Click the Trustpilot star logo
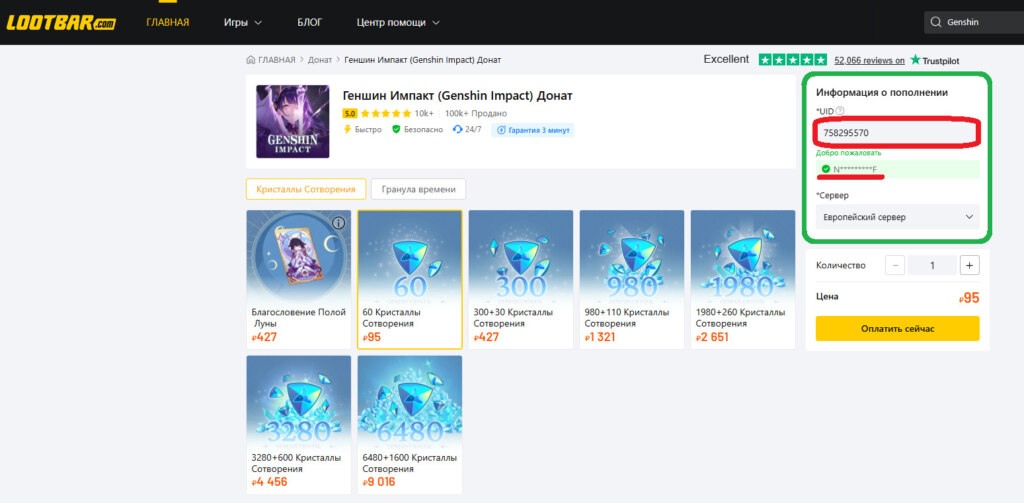 [916, 59]
